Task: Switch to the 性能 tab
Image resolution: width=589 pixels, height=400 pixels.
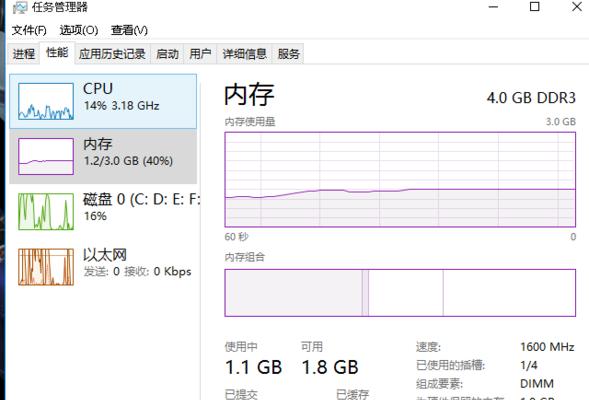Action: point(57,53)
